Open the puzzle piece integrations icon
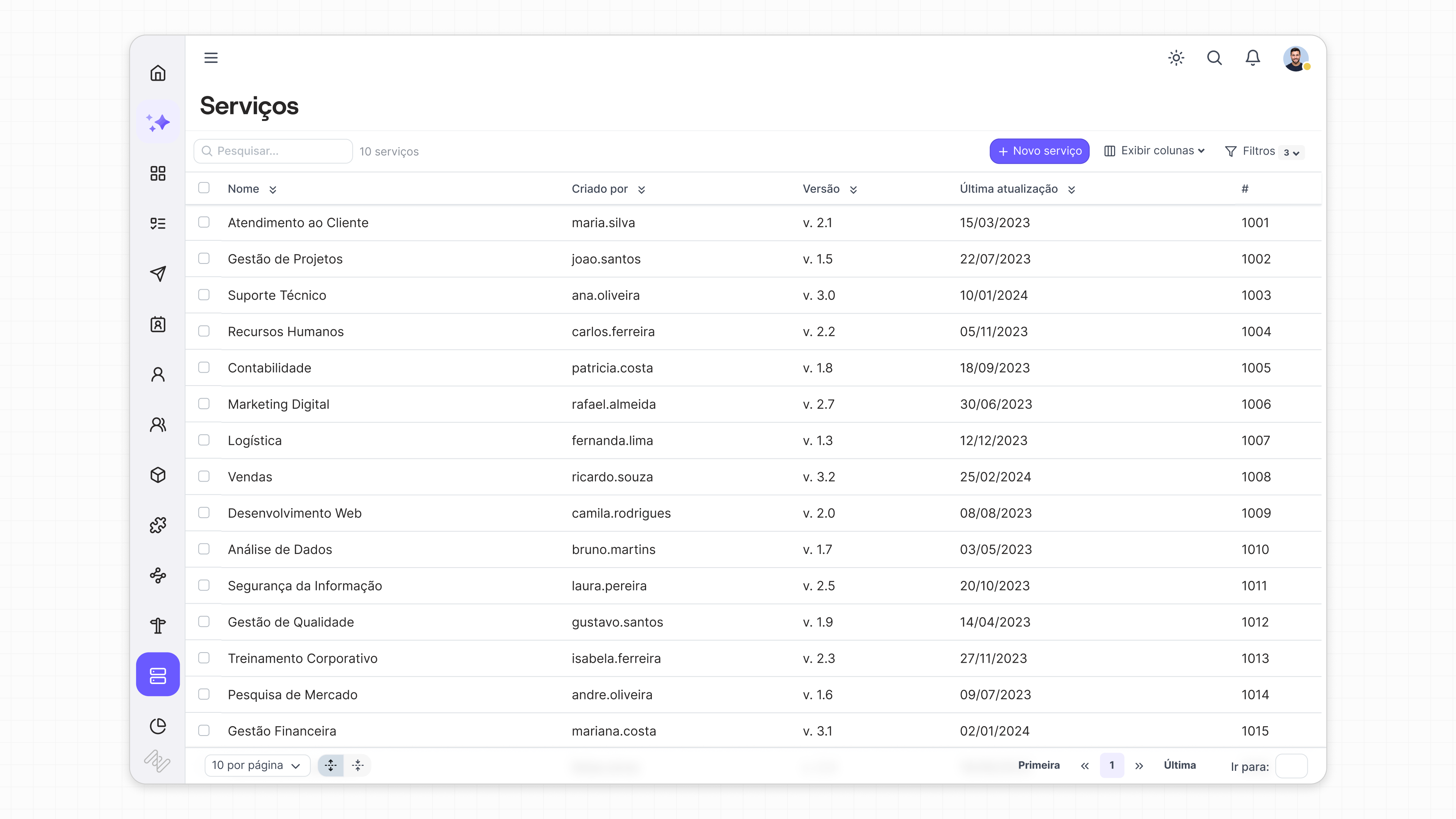This screenshot has width=1456, height=819. coord(158,525)
